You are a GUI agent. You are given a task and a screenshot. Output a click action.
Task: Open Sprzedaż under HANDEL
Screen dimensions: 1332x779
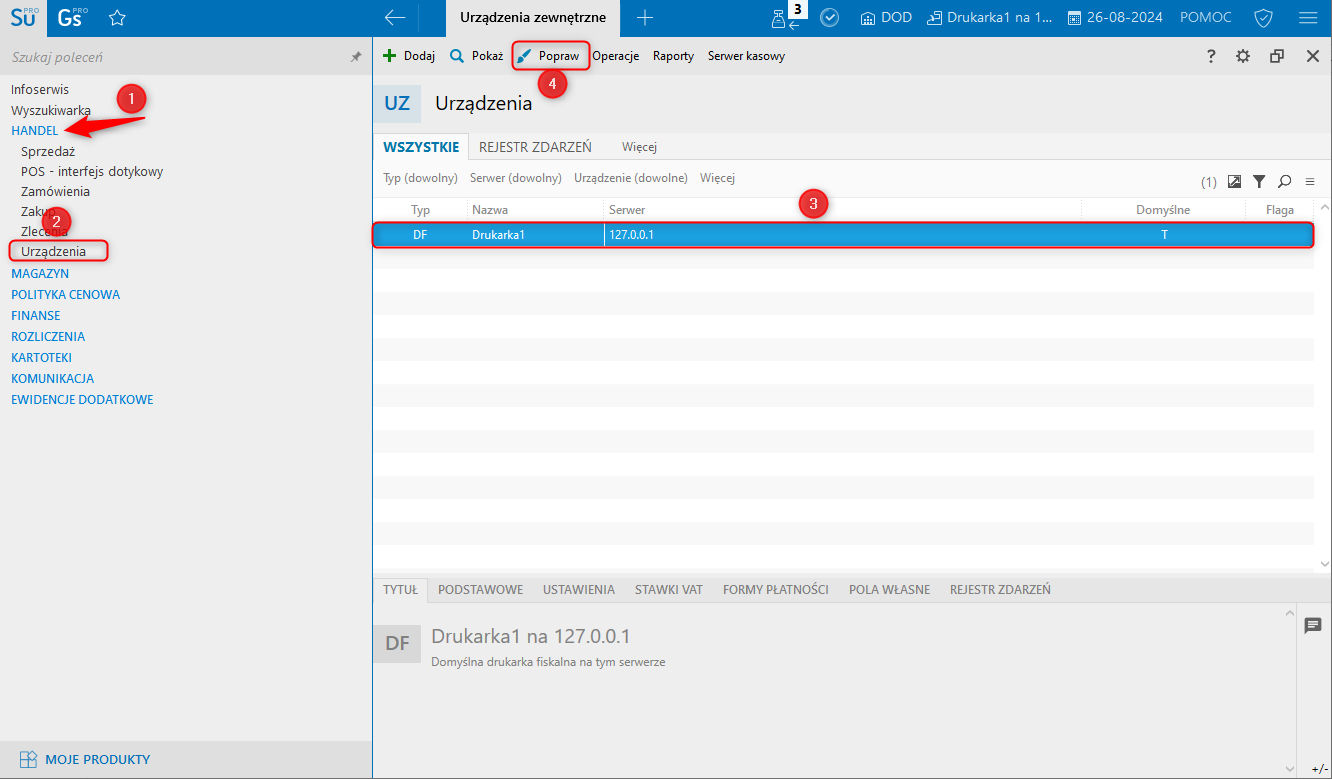pyautogui.click(x=48, y=152)
